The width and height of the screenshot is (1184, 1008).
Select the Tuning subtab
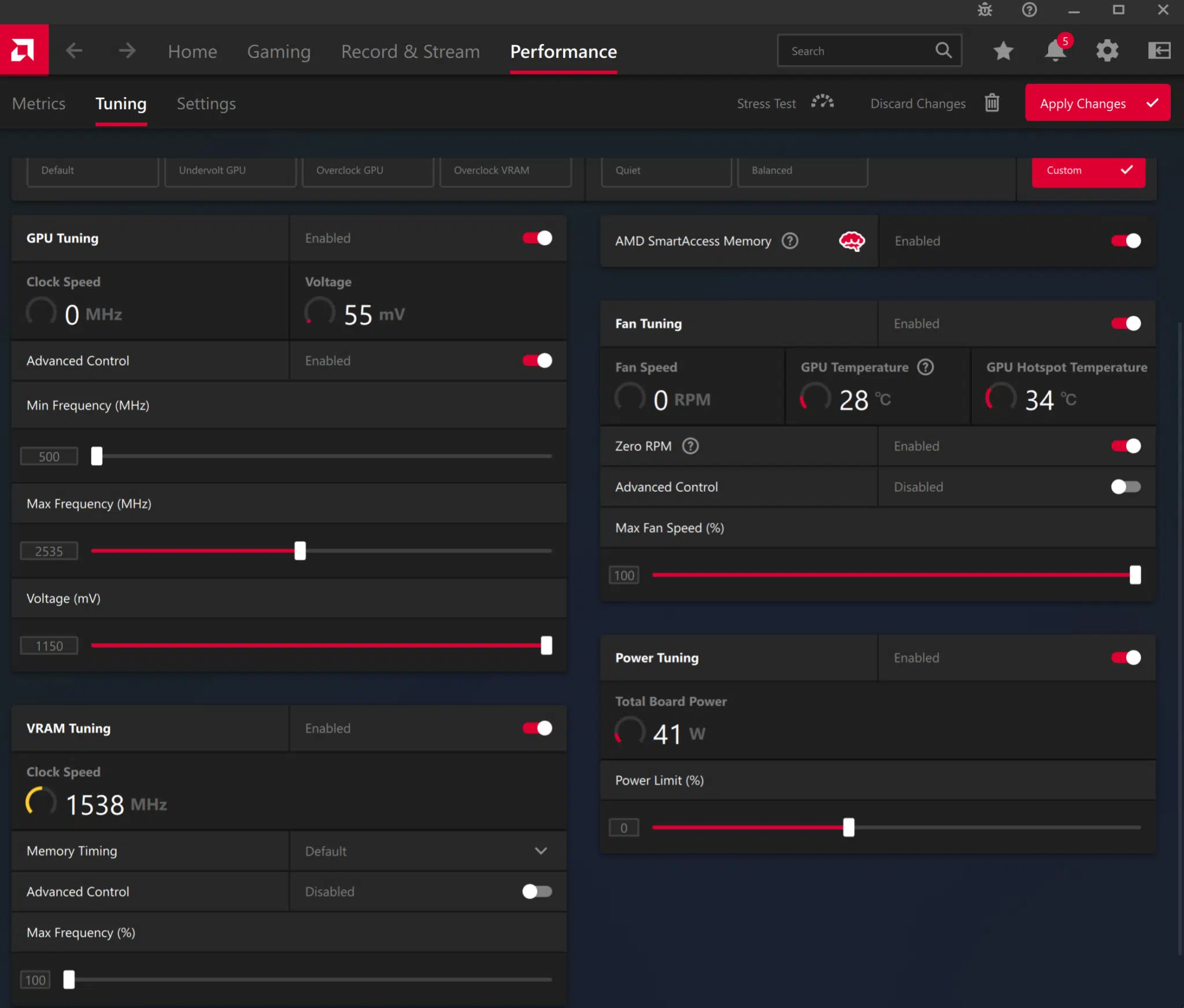[121, 103]
